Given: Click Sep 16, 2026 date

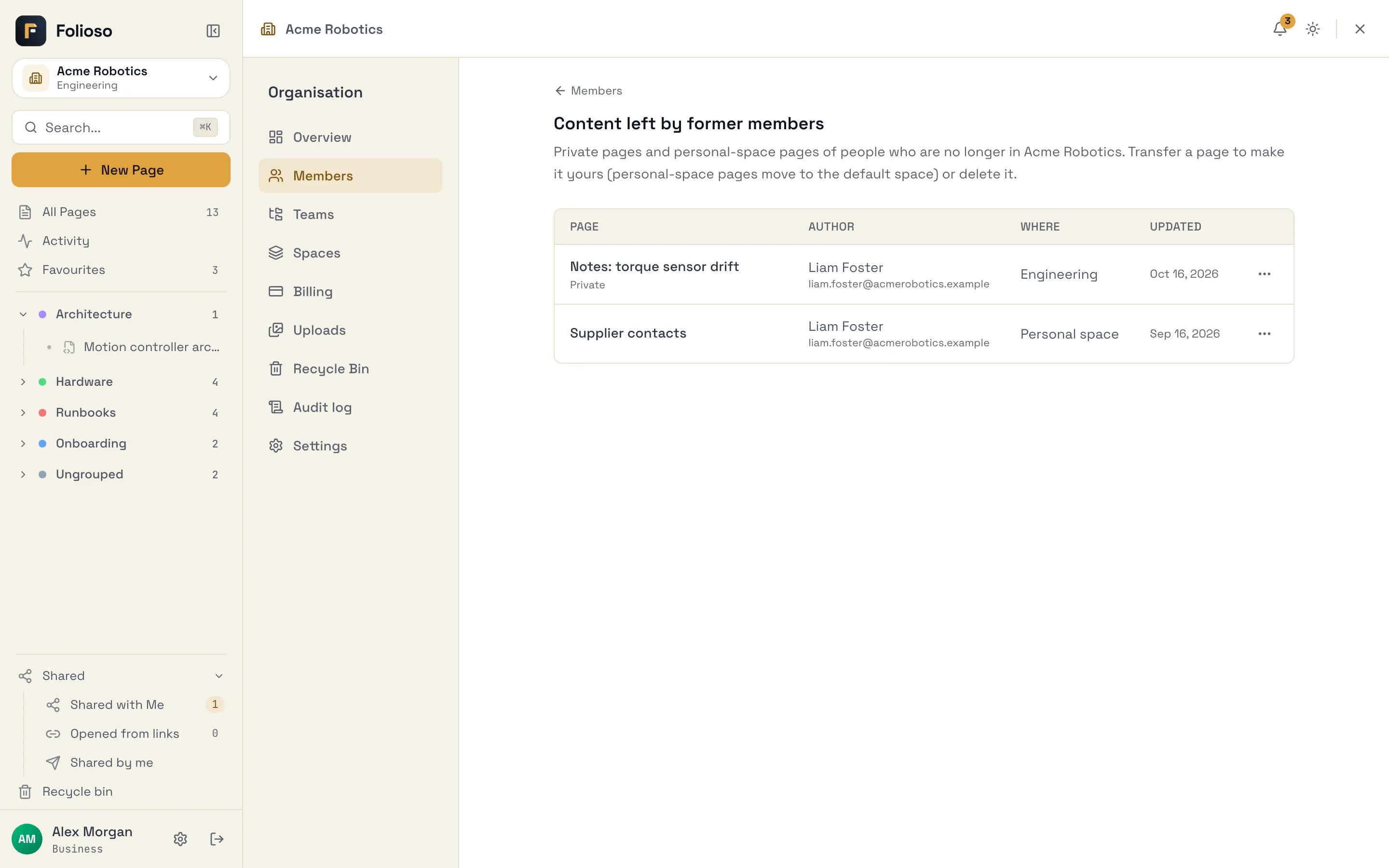Looking at the screenshot, I should [1185, 334].
